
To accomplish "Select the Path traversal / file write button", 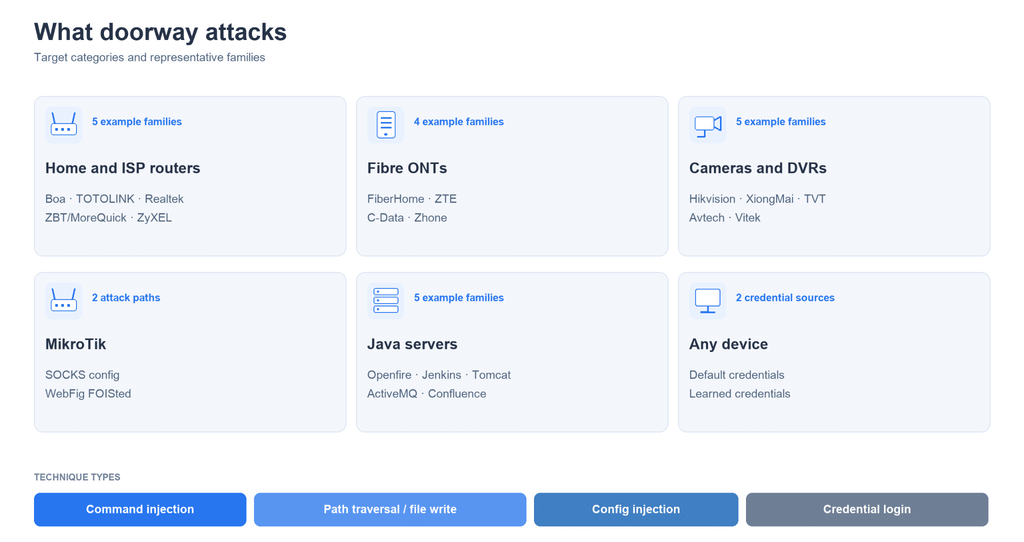I will (x=390, y=509).
